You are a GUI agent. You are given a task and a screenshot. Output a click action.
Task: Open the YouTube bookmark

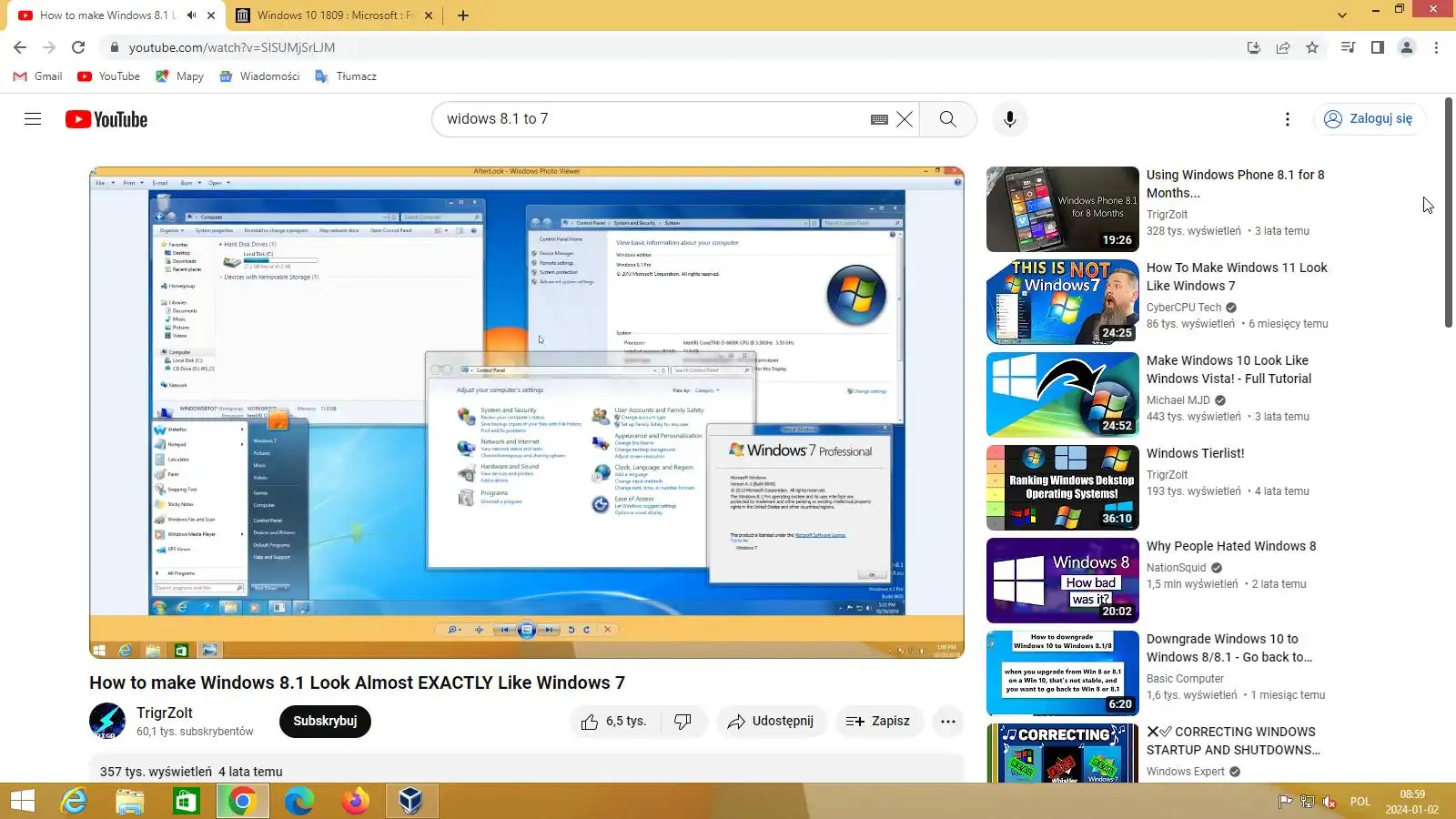(x=108, y=76)
